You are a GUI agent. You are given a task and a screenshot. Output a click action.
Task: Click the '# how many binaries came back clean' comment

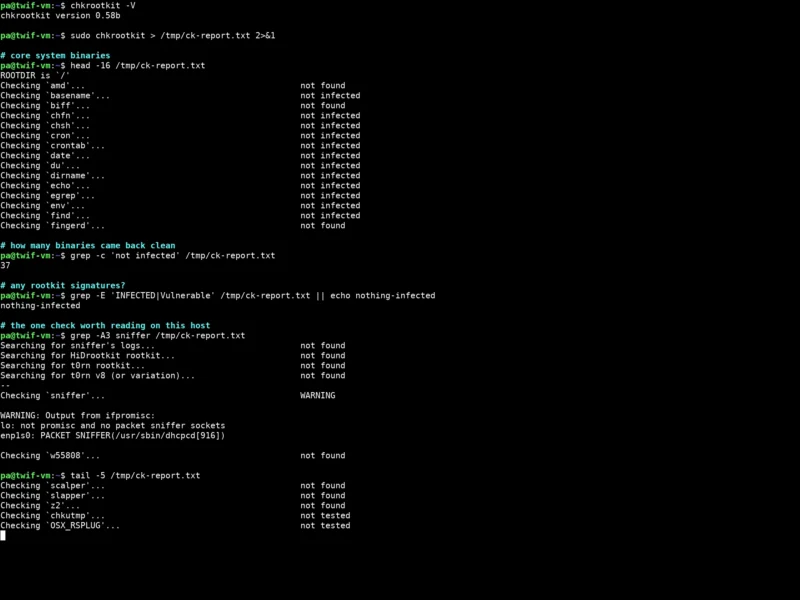88,246
